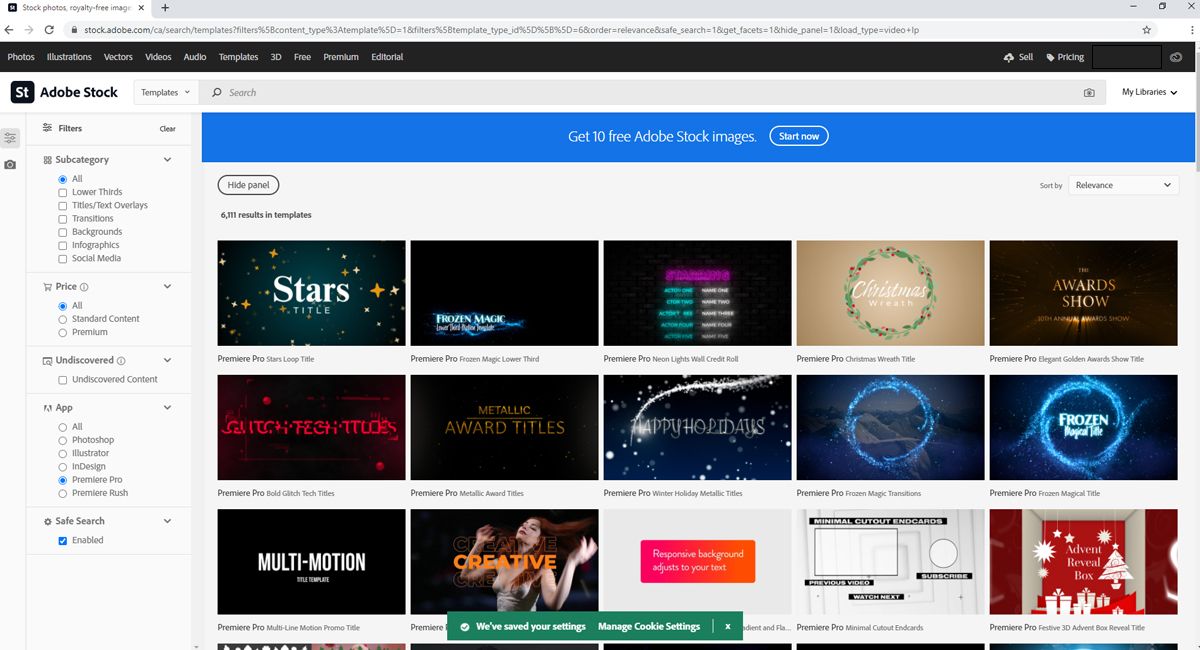Image resolution: width=1200 pixels, height=650 pixels.
Task: Click the Start now button
Action: 798,136
